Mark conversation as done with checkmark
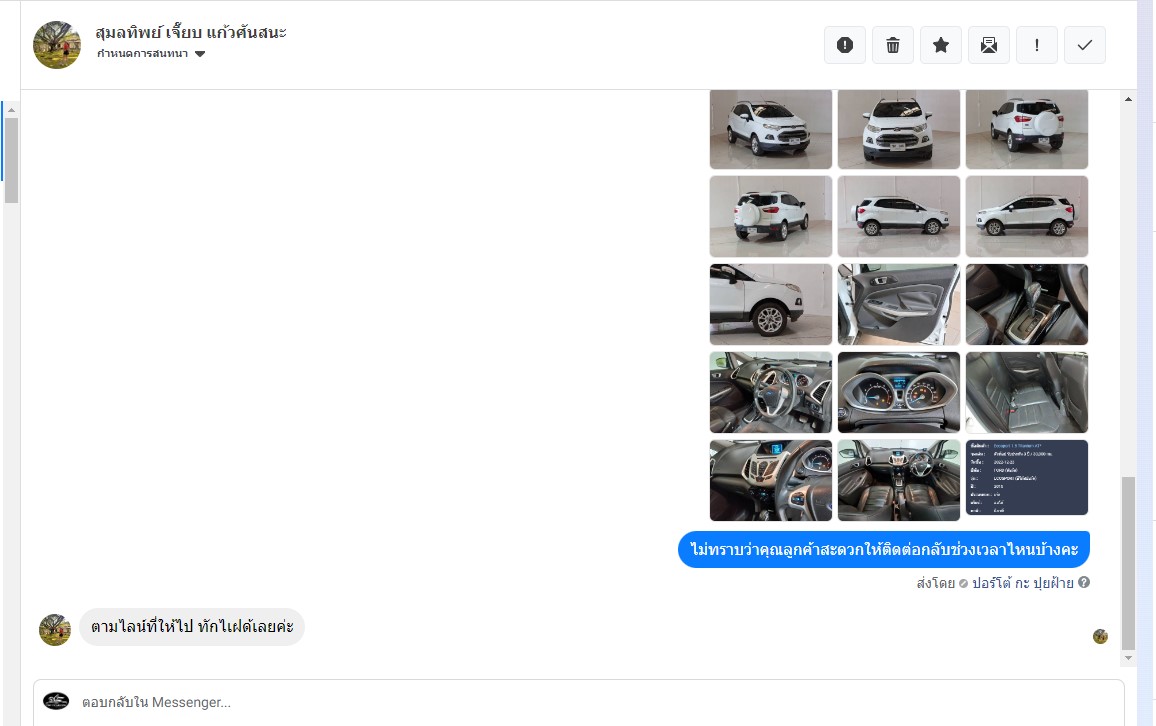Viewport: 1156px width, 726px height. pyautogui.click(x=1084, y=45)
